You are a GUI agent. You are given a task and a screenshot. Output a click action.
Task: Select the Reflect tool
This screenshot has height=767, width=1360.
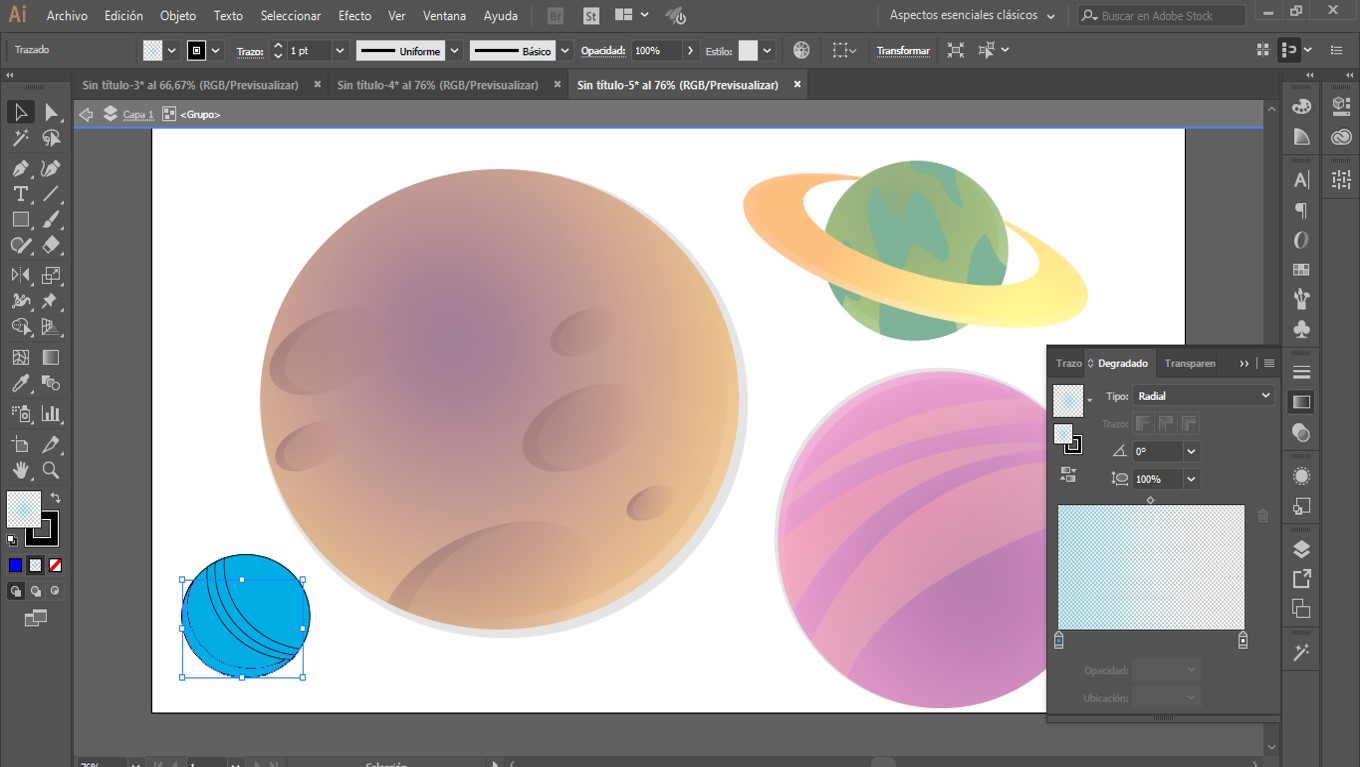point(20,275)
